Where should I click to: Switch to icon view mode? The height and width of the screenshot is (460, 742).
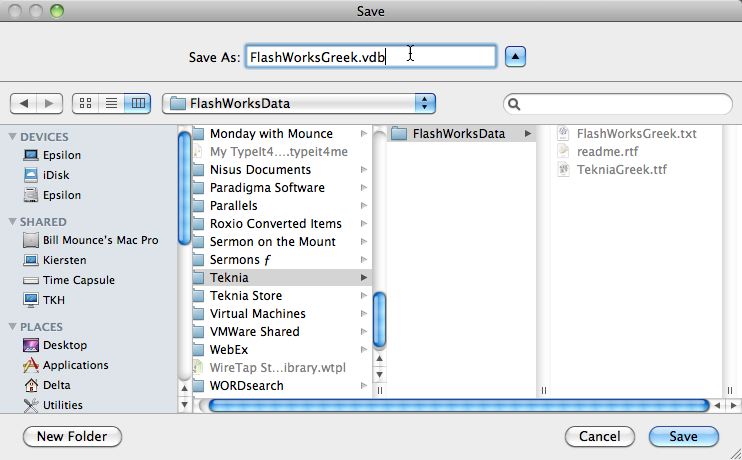click(85, 103)
